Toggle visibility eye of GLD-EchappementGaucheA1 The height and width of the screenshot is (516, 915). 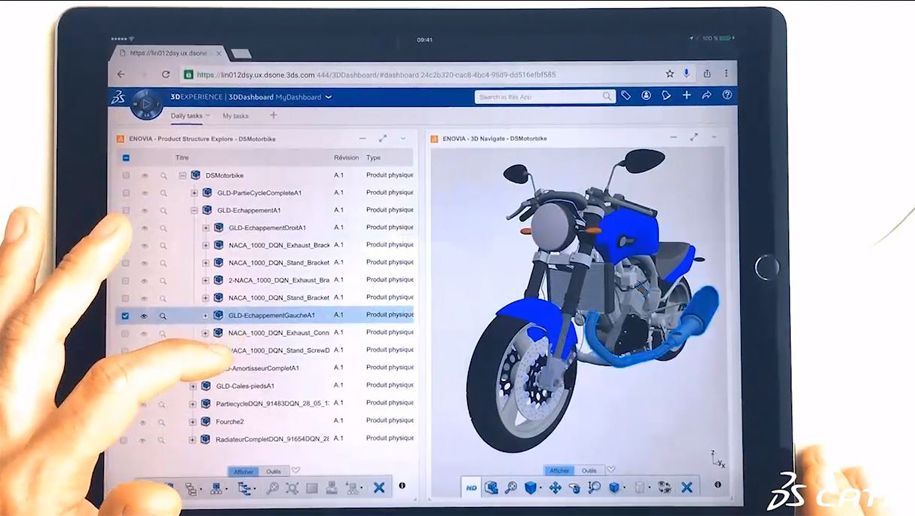coord(144,316)
